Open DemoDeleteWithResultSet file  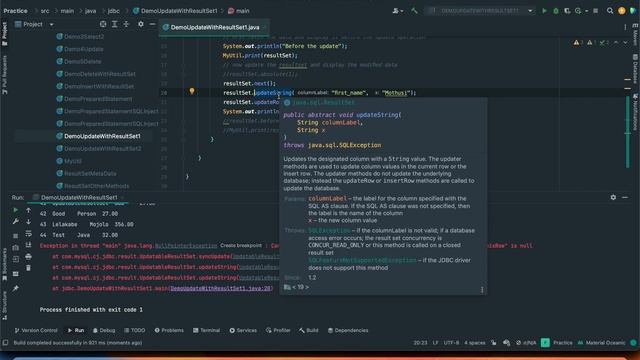click(96, 74)
